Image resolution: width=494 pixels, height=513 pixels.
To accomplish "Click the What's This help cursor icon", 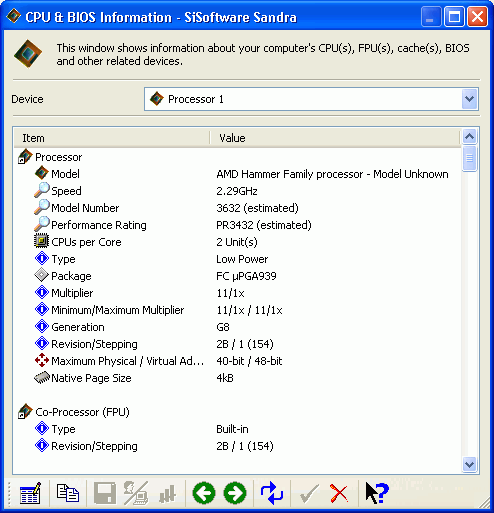I will (377, 493).
